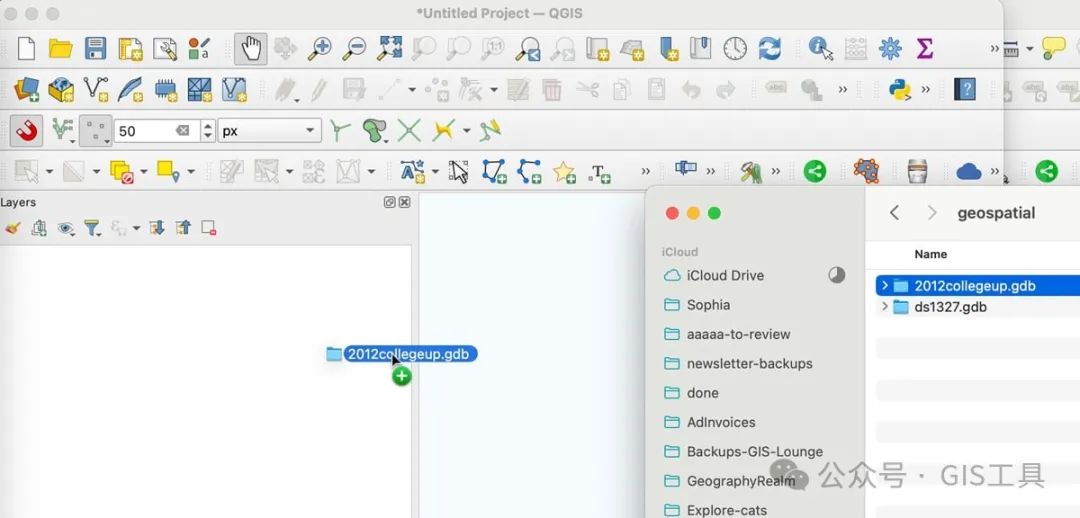1080x518 pixels.
Task: Click Remove Layer/Group icon
Action: pos(209,228)
